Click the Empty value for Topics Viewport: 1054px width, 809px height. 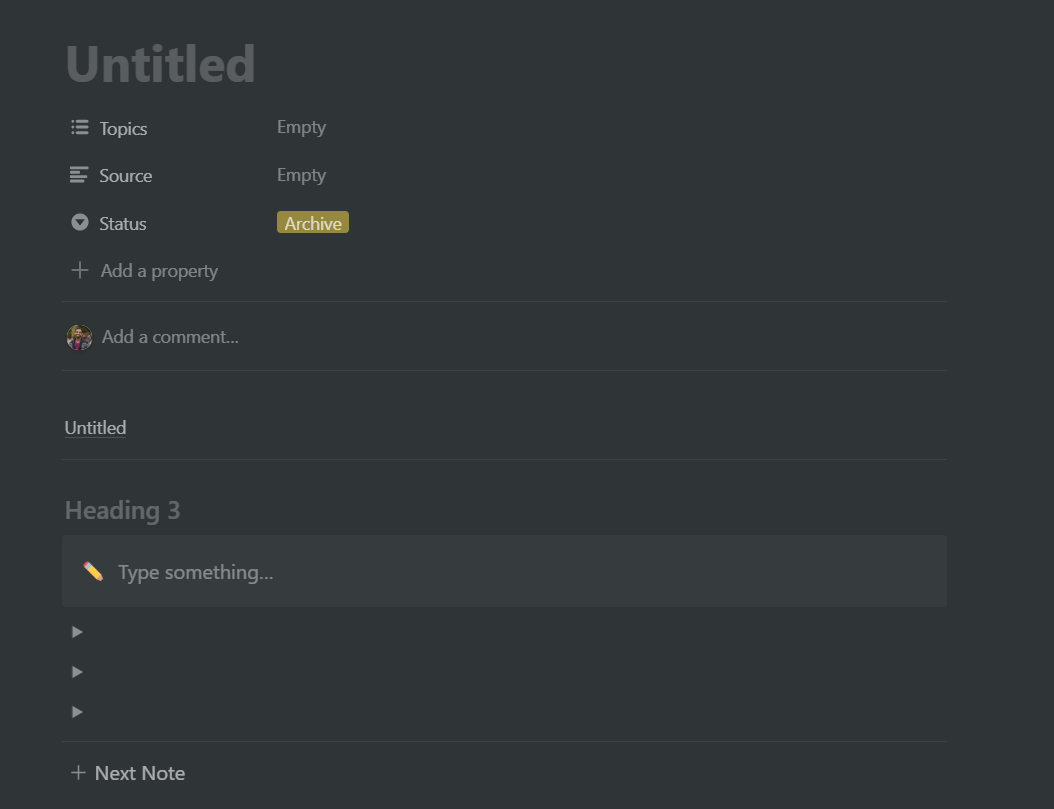click(x=301, y=127)
